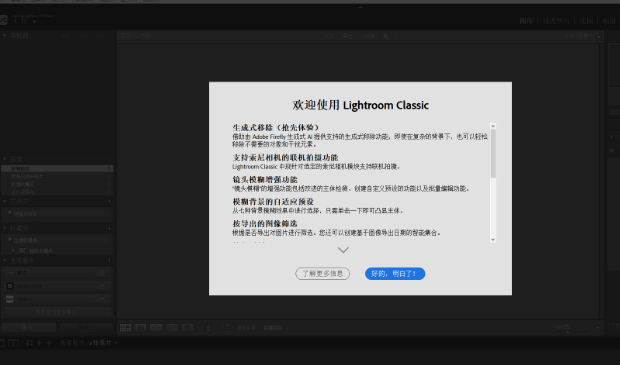Switch to Grid view in toolbar

125,327
